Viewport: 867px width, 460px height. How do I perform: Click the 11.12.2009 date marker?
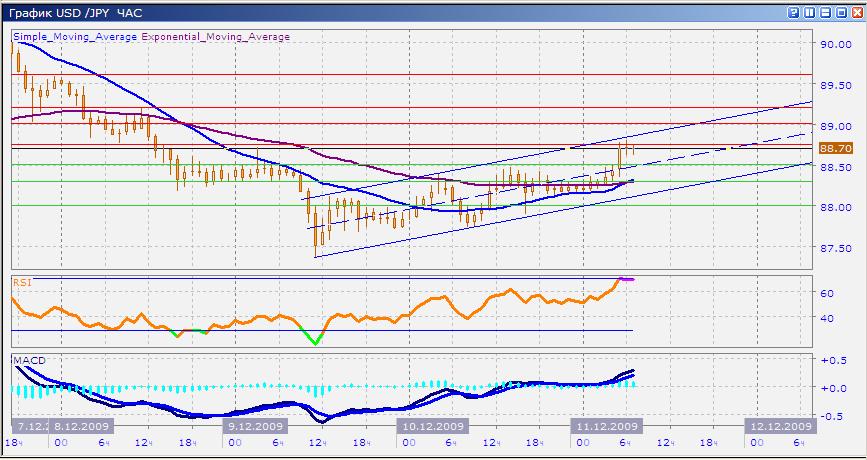(x=604, y=425)
